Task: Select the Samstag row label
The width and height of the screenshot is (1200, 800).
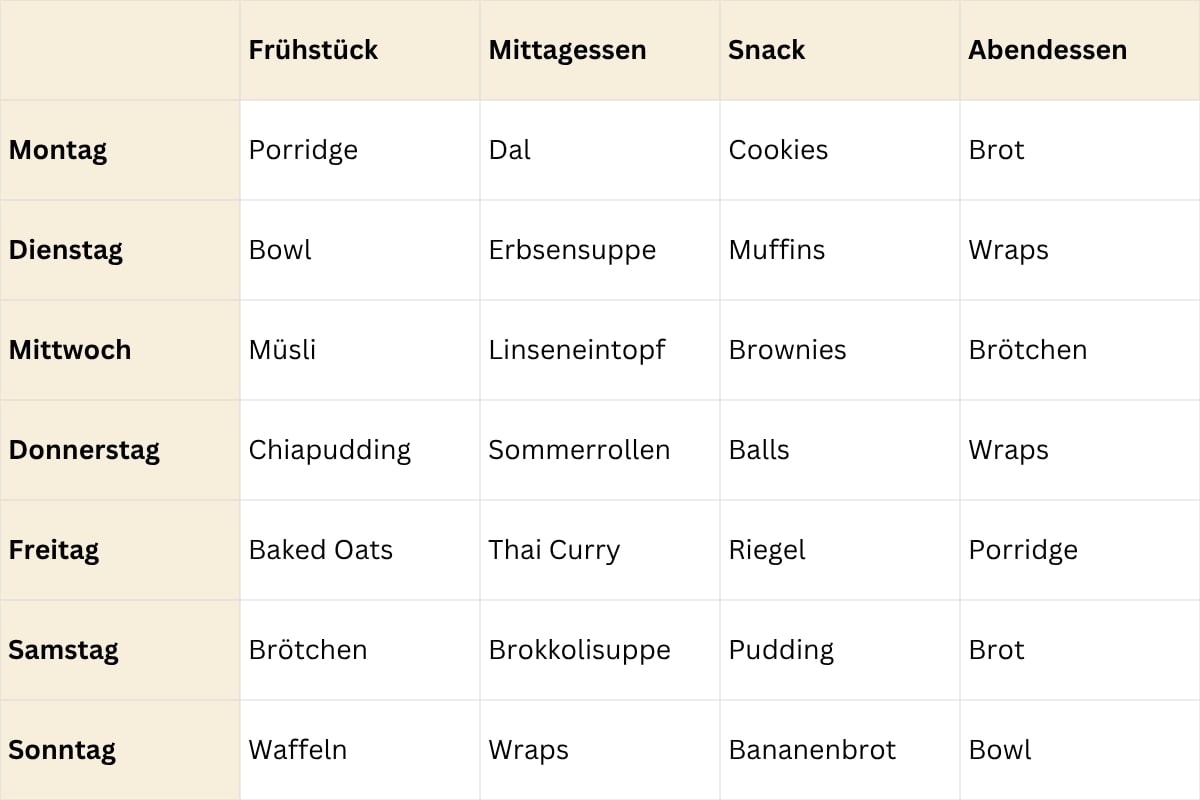Action: click(63, 650)
